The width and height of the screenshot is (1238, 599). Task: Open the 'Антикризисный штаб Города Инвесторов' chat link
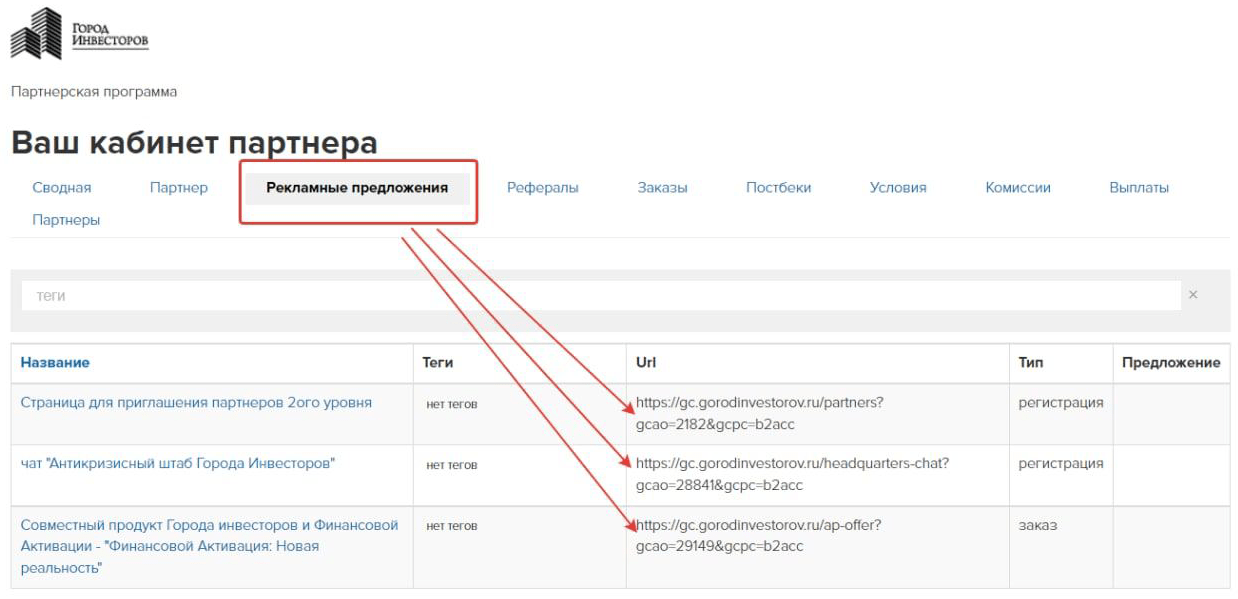coord(178,463)
